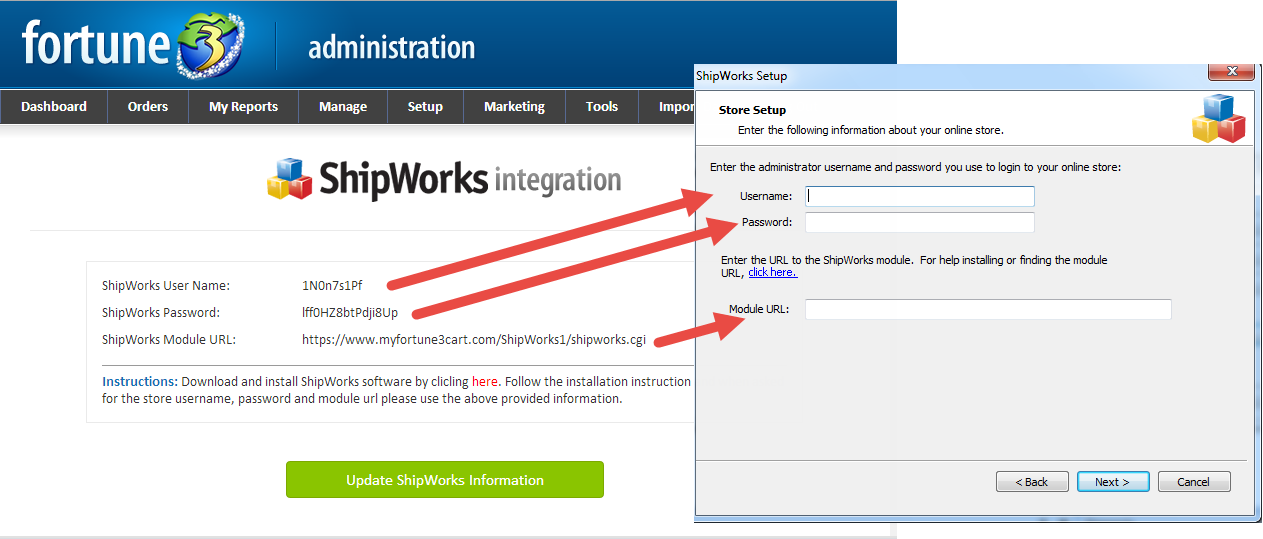
Task: Click the 'ShipWorks Module URL:' label
Action: click(x=169, y=340)
